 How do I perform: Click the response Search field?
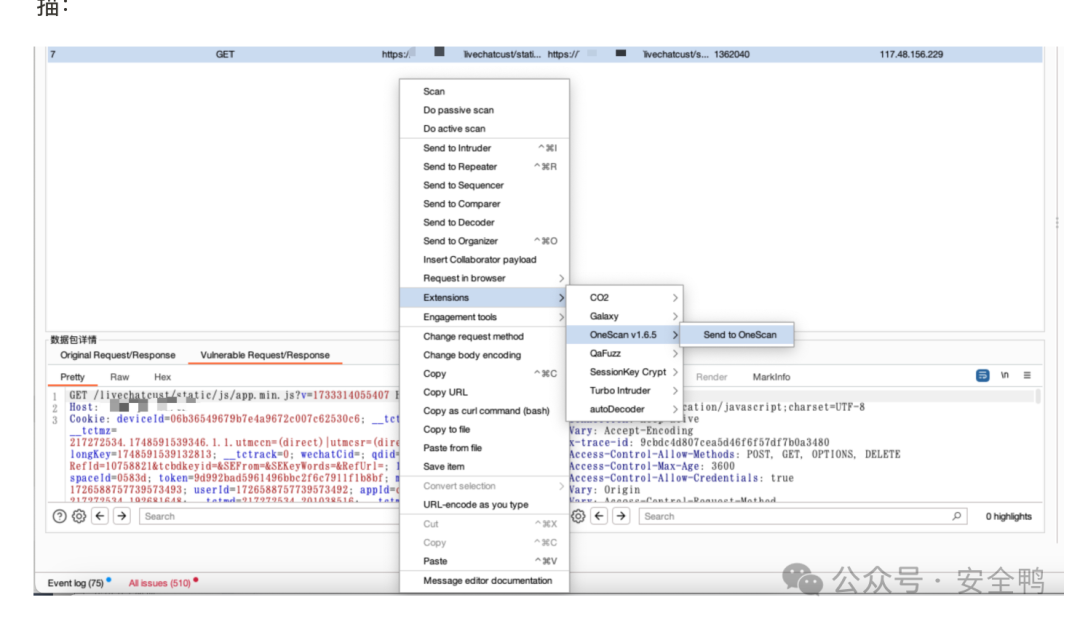coord(802,516)
